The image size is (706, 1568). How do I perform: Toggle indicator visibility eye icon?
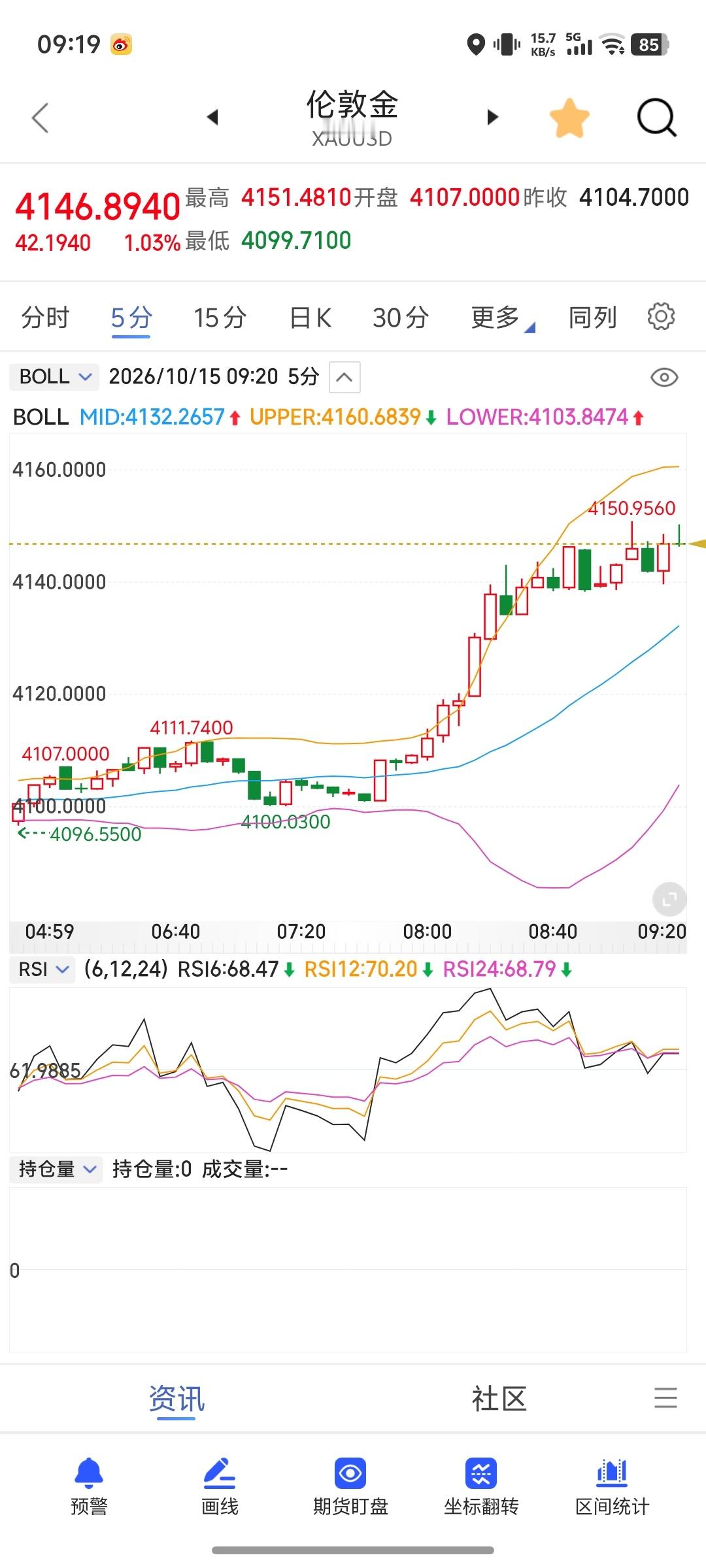pyautogui.click(x=664, y=378)
